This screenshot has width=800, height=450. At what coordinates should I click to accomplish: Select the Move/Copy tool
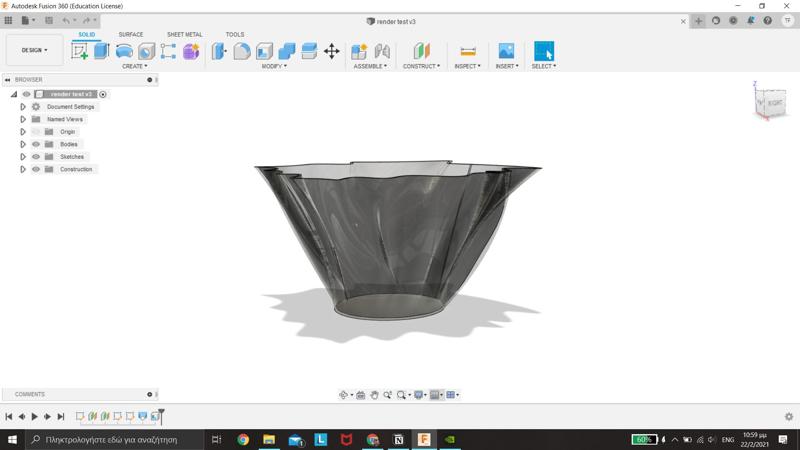coord(332,51)
